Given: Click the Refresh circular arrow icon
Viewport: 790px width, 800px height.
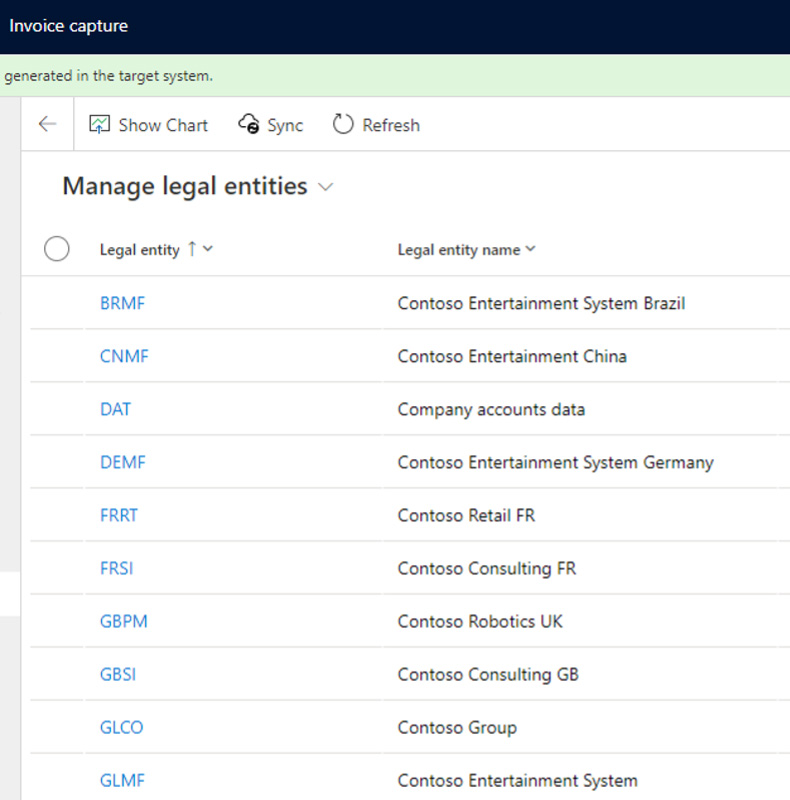Looking at the screenshot, I should point(343,124).
